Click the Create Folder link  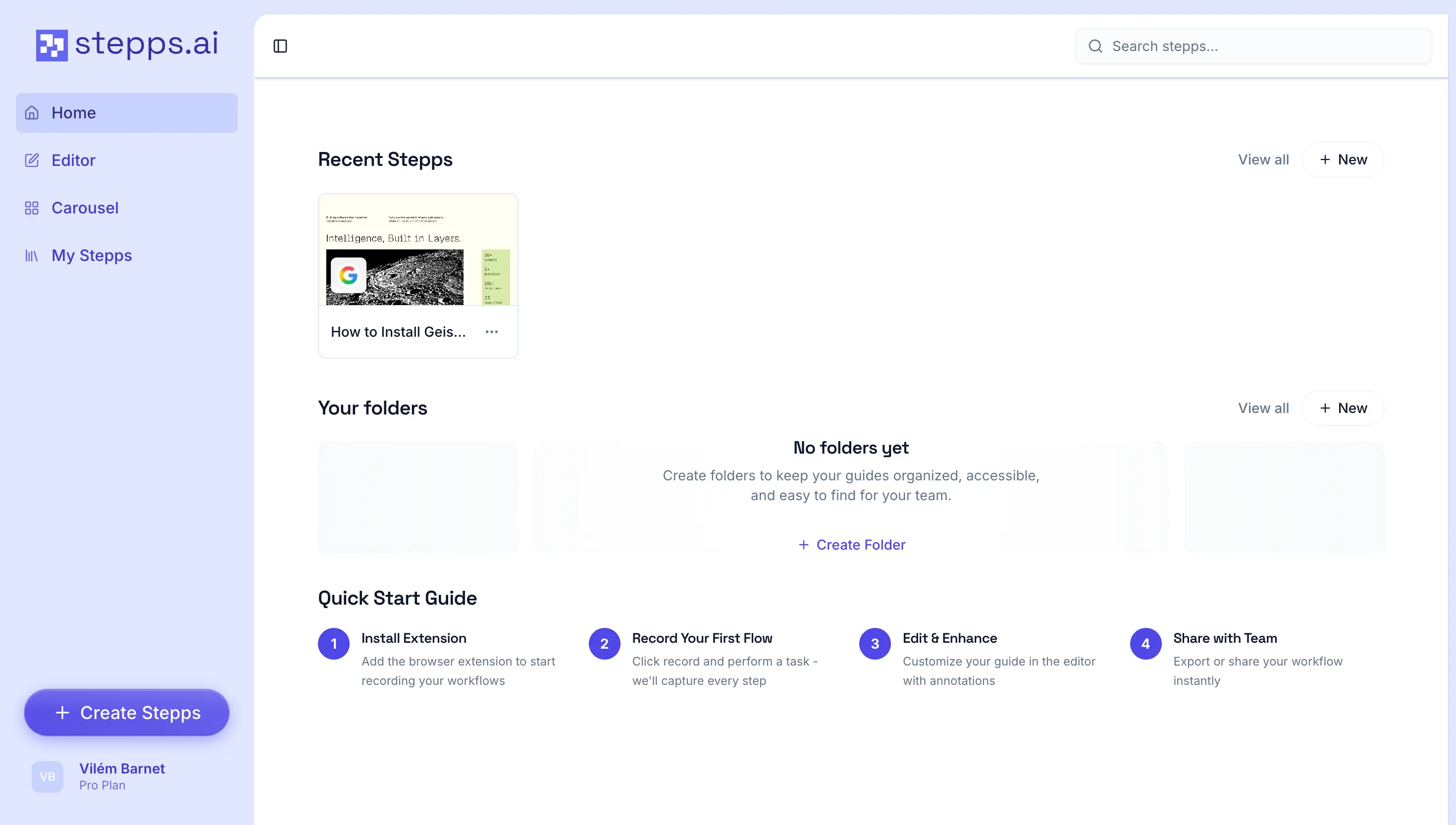point(851,545)
